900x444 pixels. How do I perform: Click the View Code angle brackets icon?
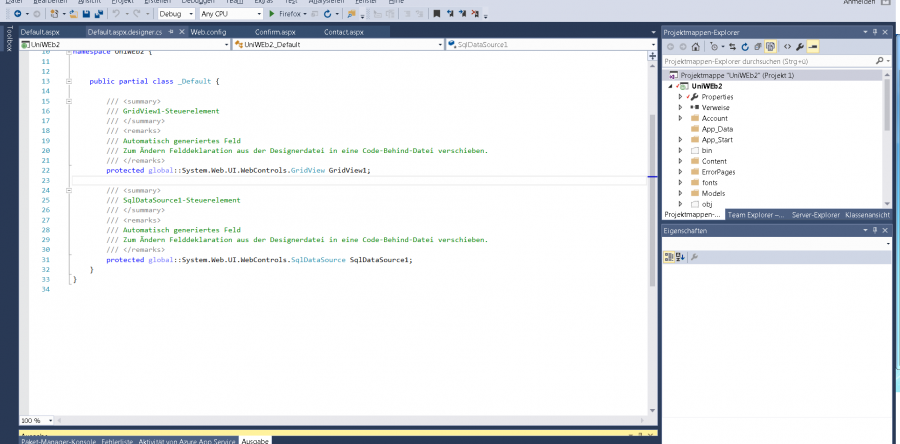click(x=787, y=46)
